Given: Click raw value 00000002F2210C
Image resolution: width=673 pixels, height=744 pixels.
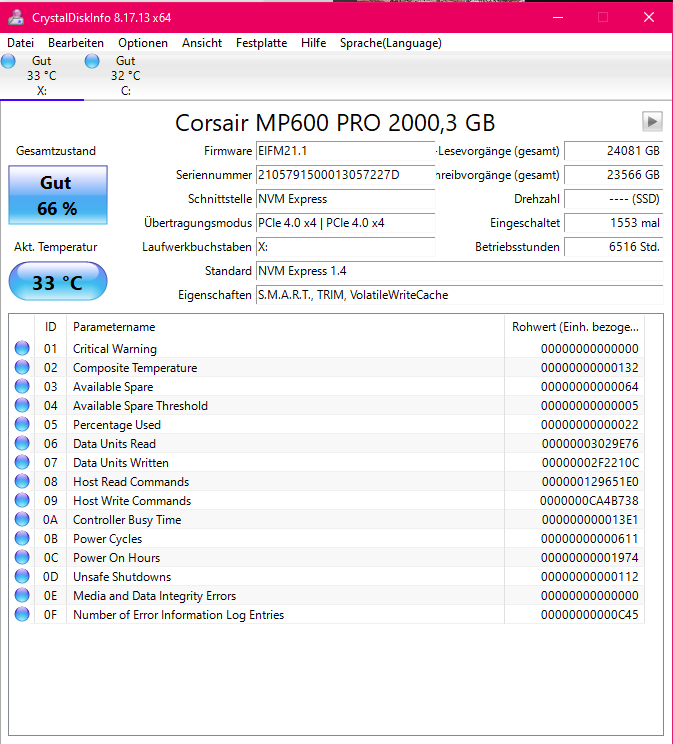Looking at the screenshot, I should (x=590, y=463).
